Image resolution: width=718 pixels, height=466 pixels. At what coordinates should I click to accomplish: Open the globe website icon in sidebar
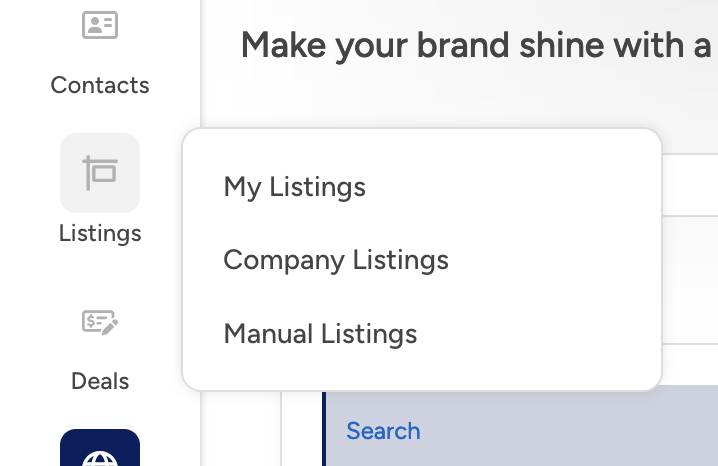(x=100, y=452)
